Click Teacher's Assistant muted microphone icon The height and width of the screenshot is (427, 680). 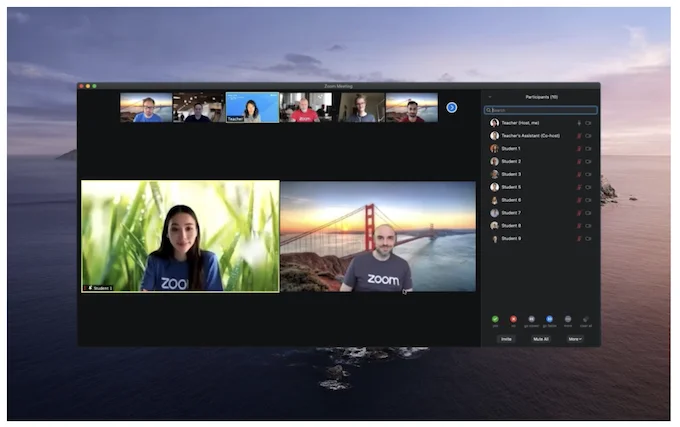click(x=579, y=136)
